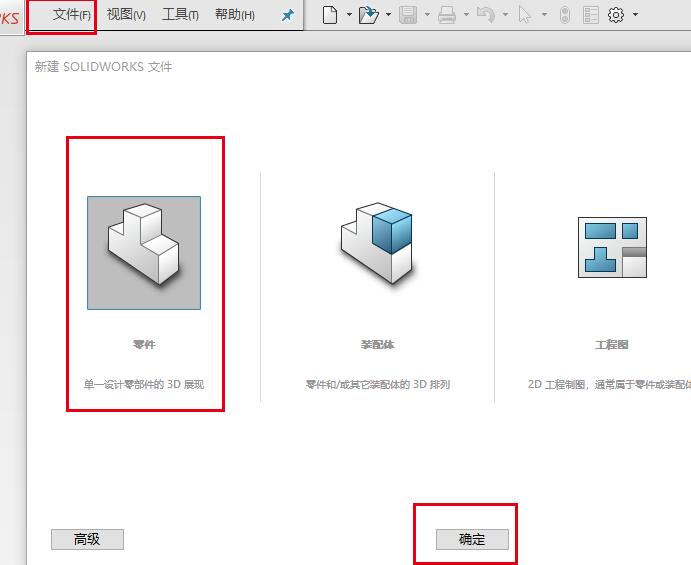
Task: Click the 零件和/或其它装配体的 3D 排列 description
Action: coord(378,384)
